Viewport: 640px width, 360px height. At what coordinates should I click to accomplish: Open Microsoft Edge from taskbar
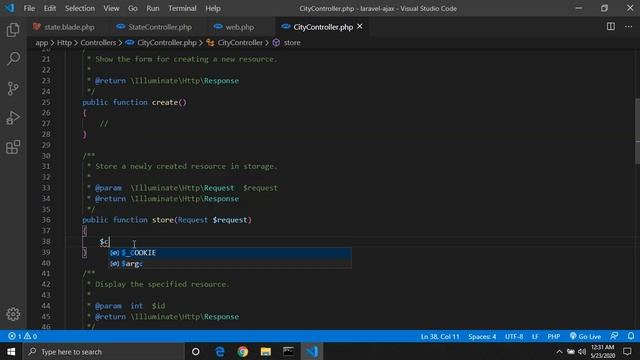(220, 351)
